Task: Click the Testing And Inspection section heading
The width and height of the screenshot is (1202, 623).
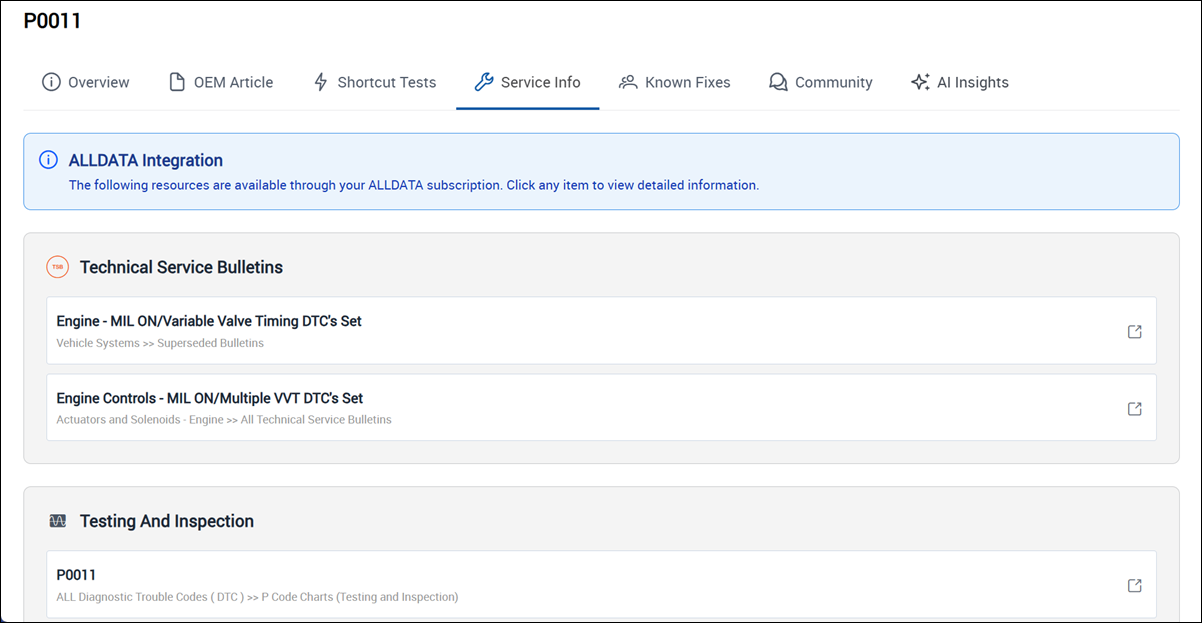Action: (x=167, y=521)
